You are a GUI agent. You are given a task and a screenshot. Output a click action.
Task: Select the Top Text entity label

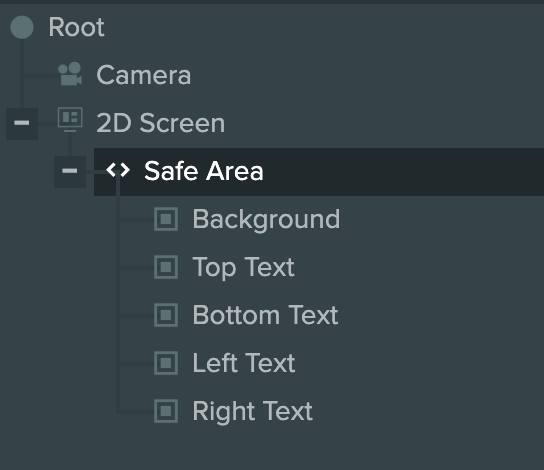click(243, 267)
